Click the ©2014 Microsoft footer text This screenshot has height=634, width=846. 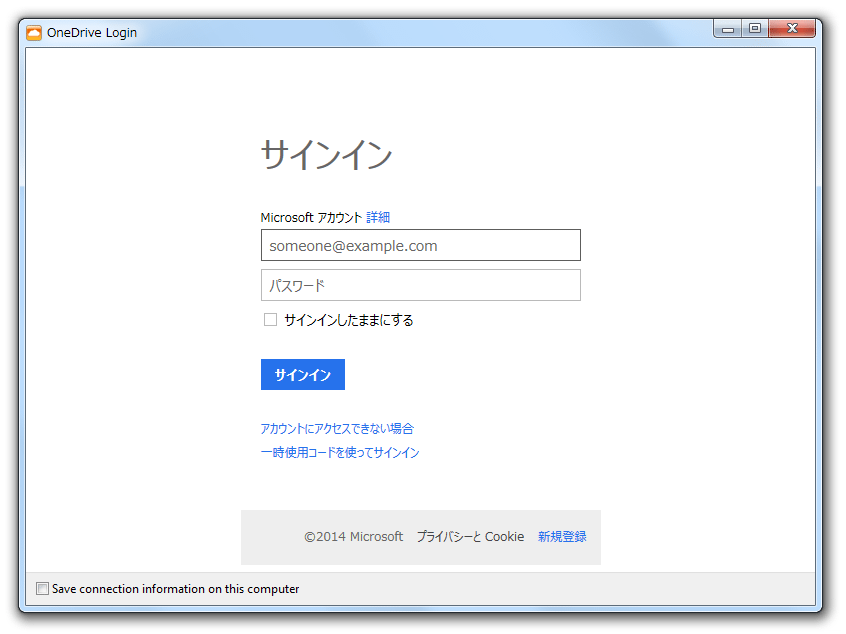pyautogui.click(x=354, y=537)
